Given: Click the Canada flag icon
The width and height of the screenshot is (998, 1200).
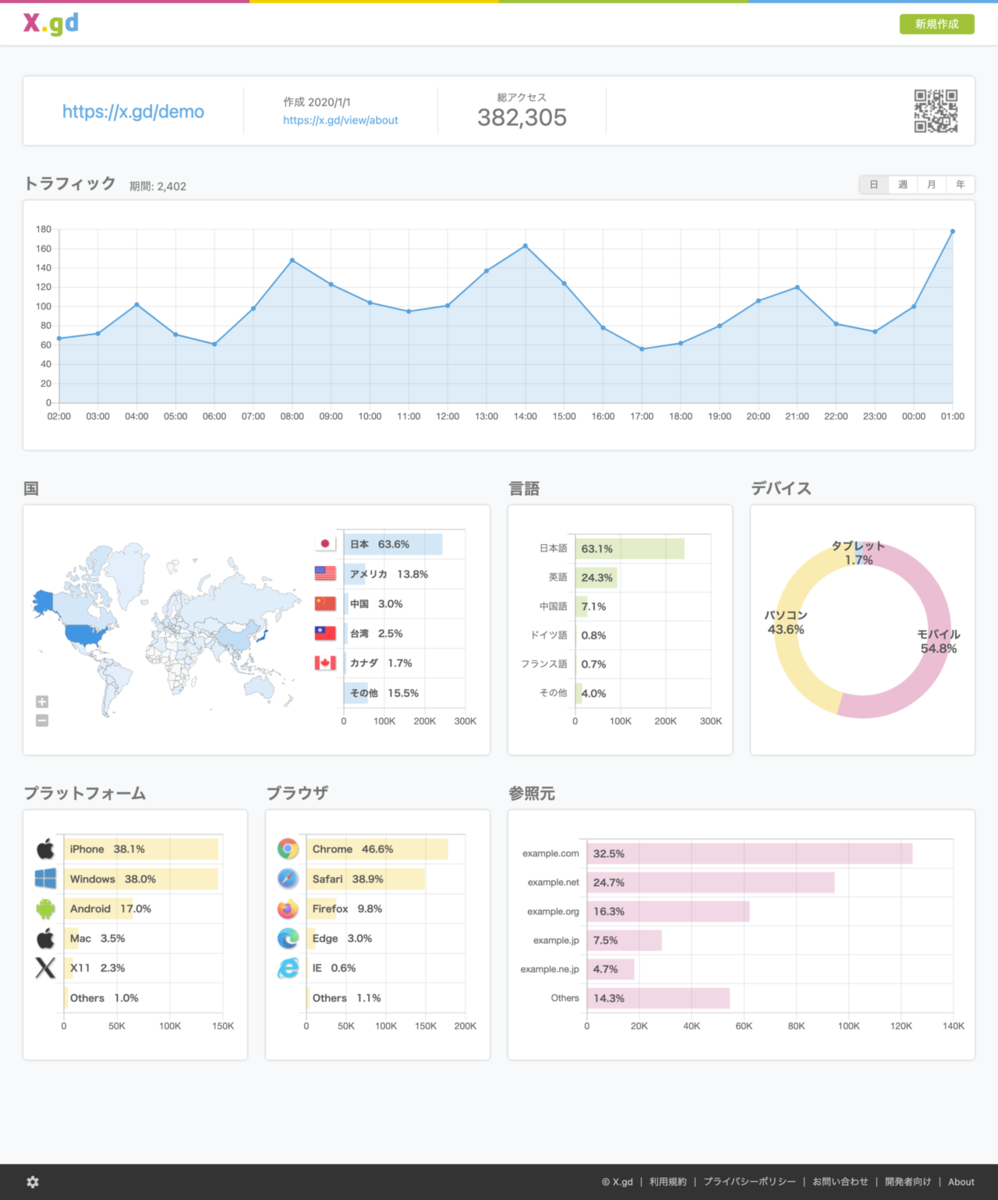Looking at the screenshot, I should pos(325,663).
